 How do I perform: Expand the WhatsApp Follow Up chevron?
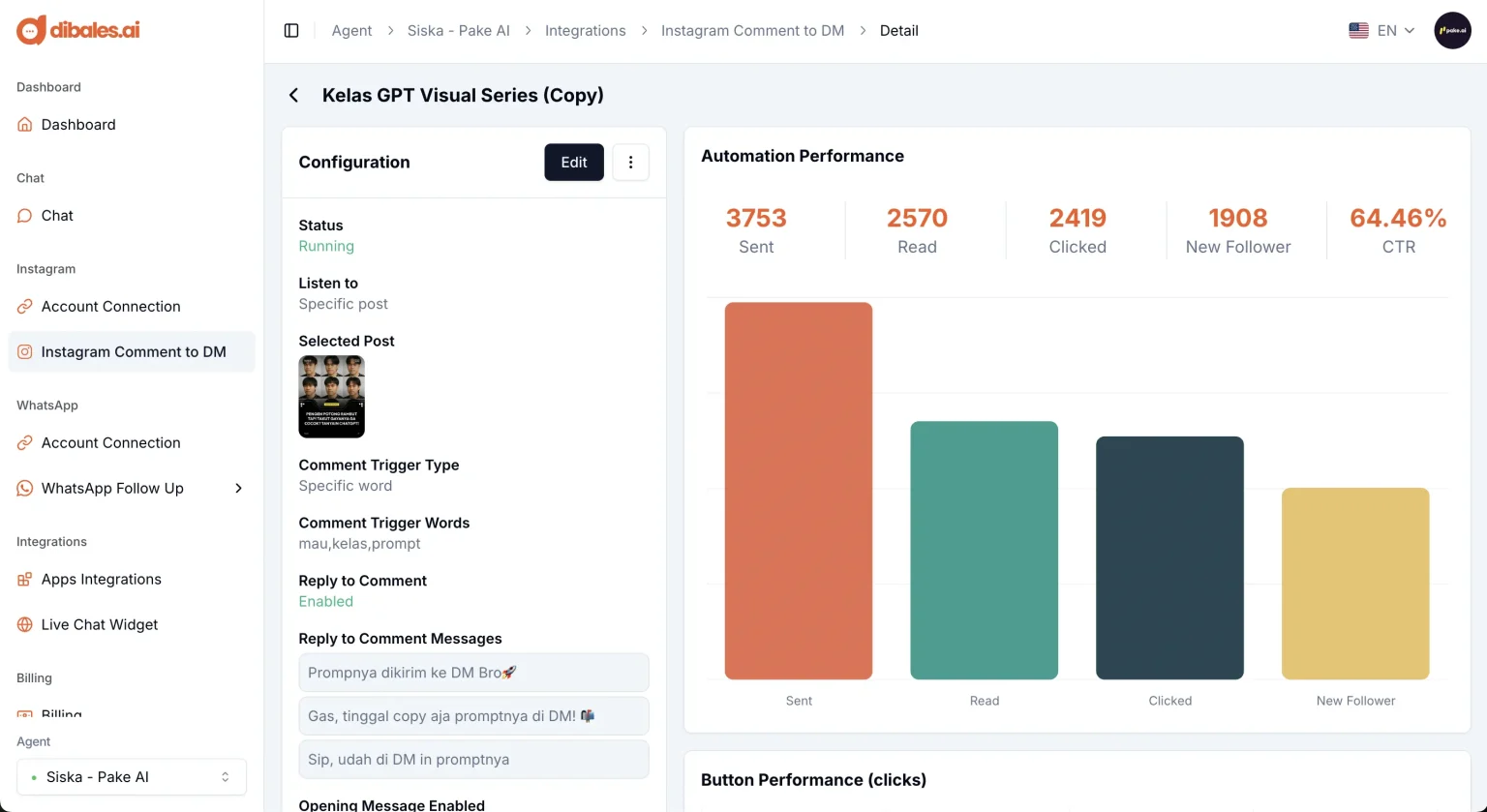[x=238, y=488]
